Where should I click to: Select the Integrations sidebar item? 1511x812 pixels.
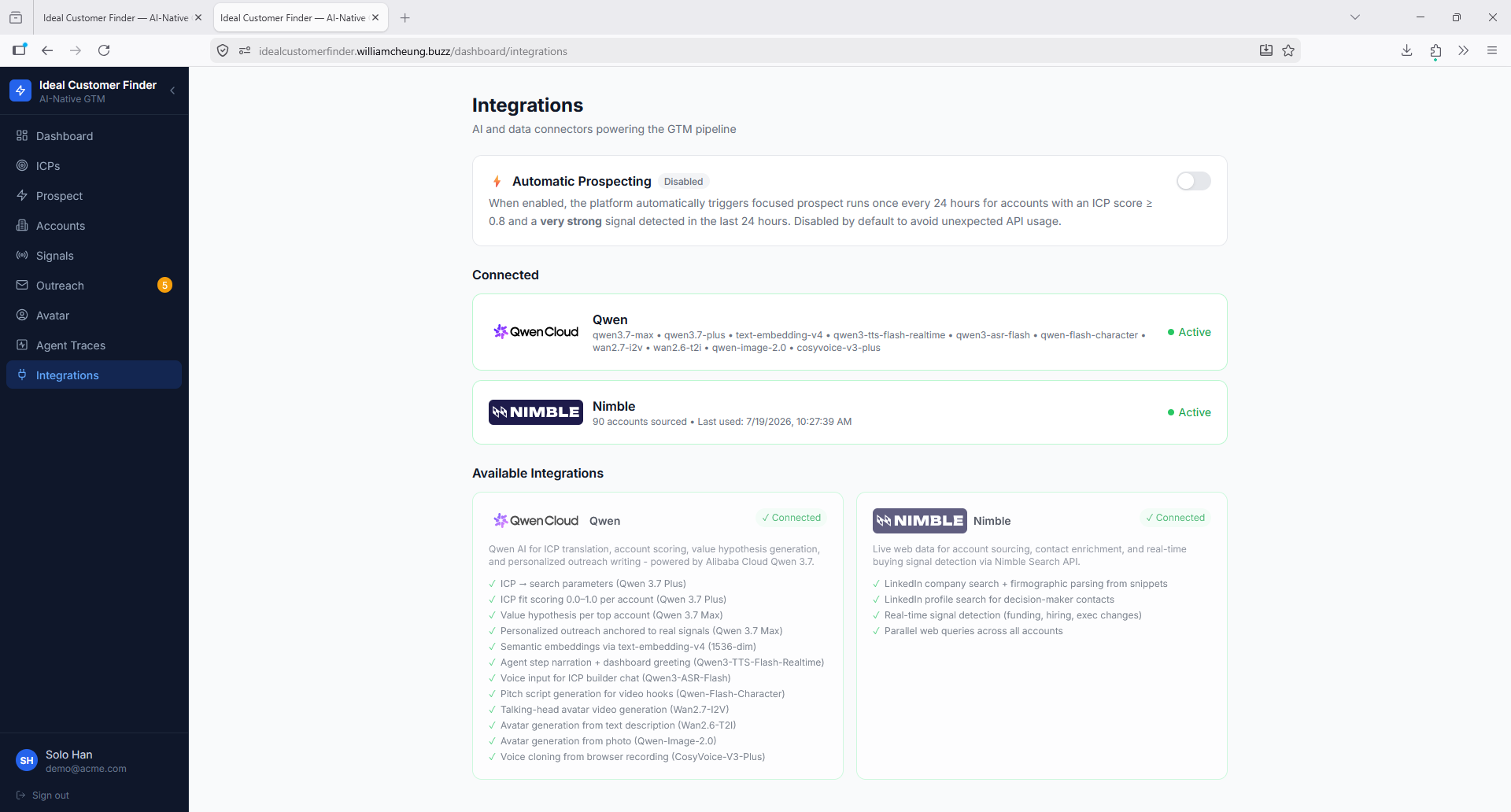tap(94, 375)
